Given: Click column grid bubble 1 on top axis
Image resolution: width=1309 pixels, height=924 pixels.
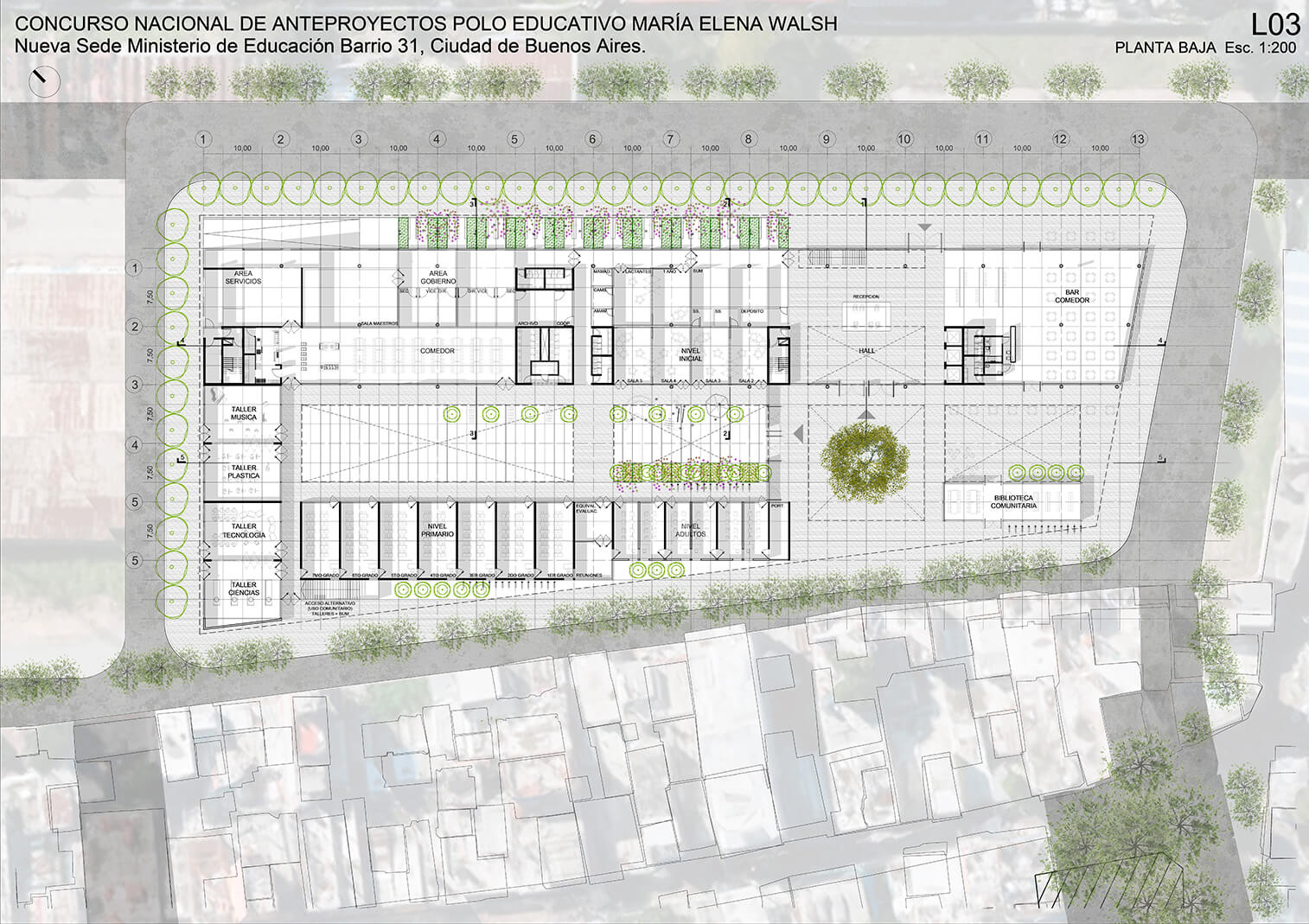Looking at the screenshot, I should (203, 139).
